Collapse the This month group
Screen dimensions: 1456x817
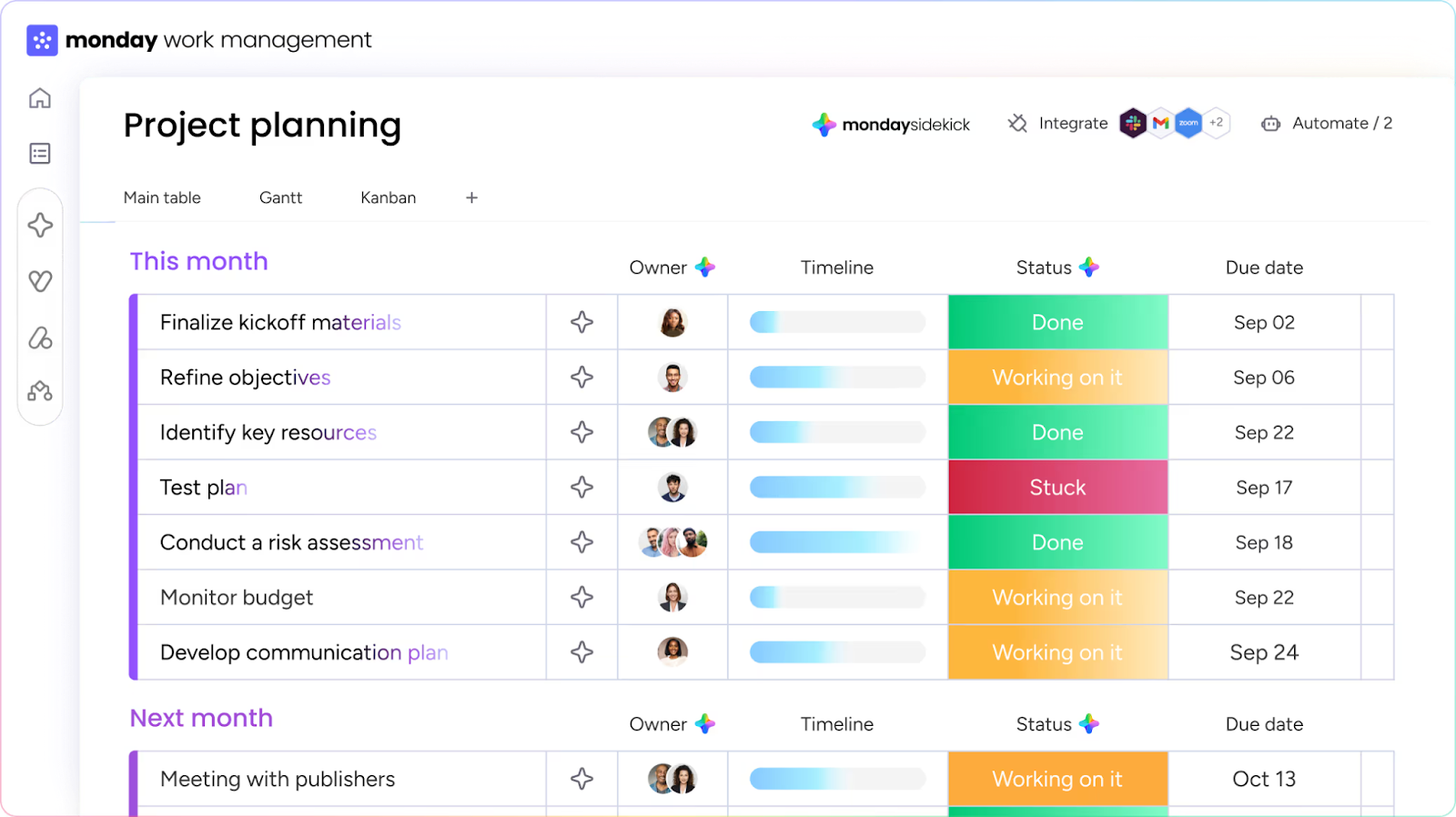198,262
